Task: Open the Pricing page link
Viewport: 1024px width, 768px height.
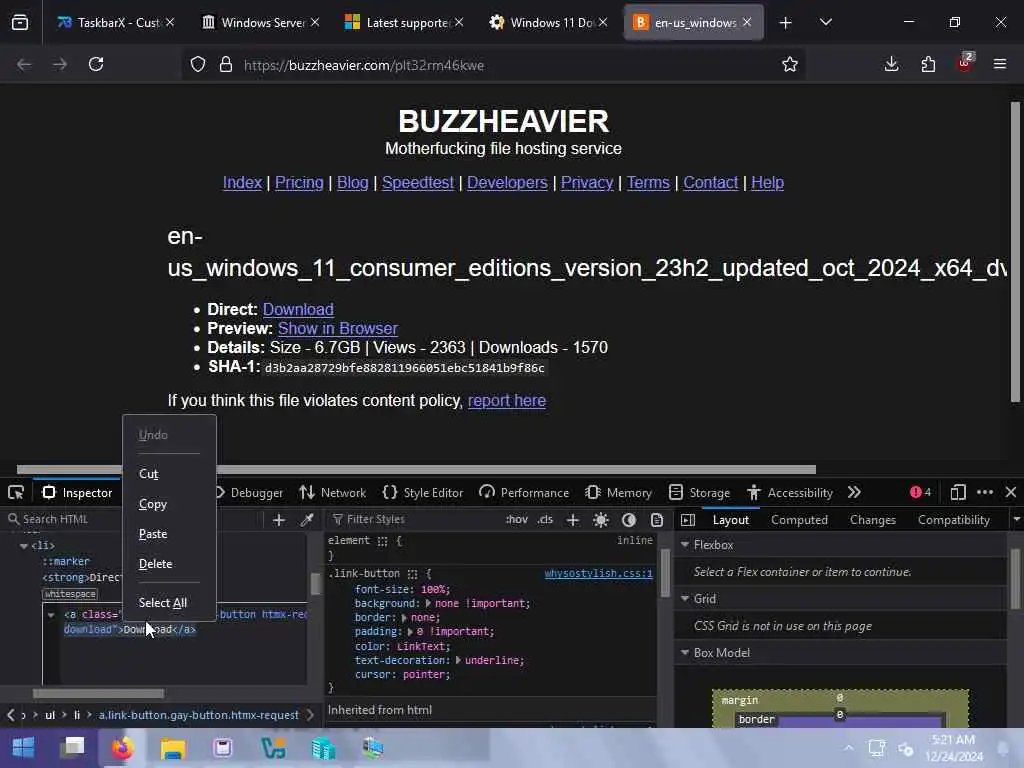Action: click(x=299, y=183)
